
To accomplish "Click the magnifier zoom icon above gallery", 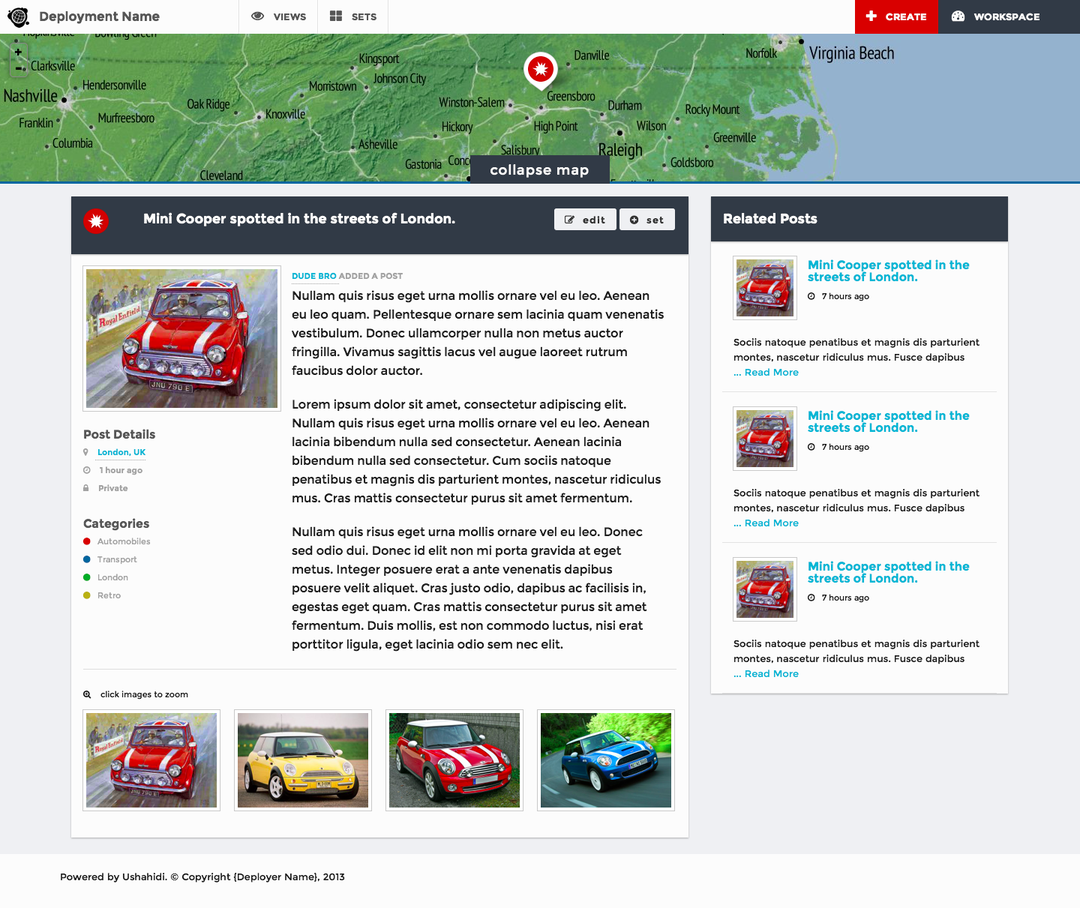I will 87,694.
